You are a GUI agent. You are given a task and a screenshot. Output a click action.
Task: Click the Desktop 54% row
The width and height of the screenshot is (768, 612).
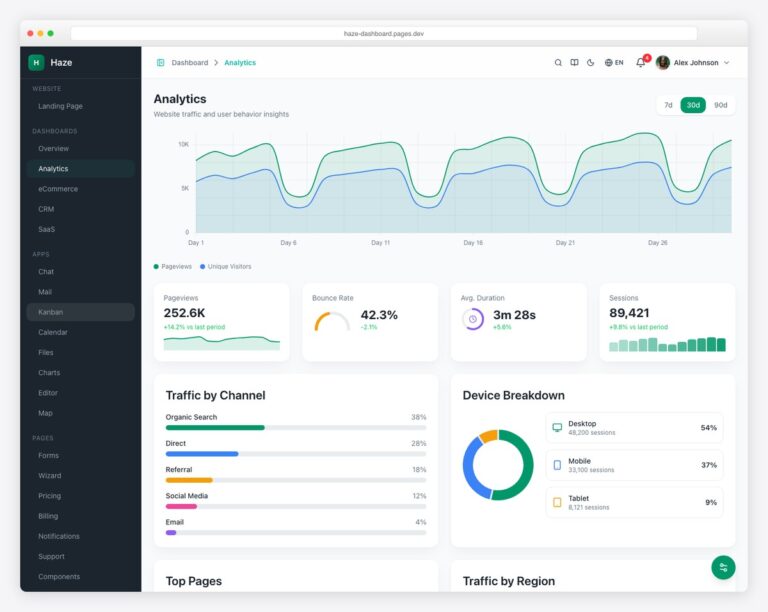click(x=634, y=427)
